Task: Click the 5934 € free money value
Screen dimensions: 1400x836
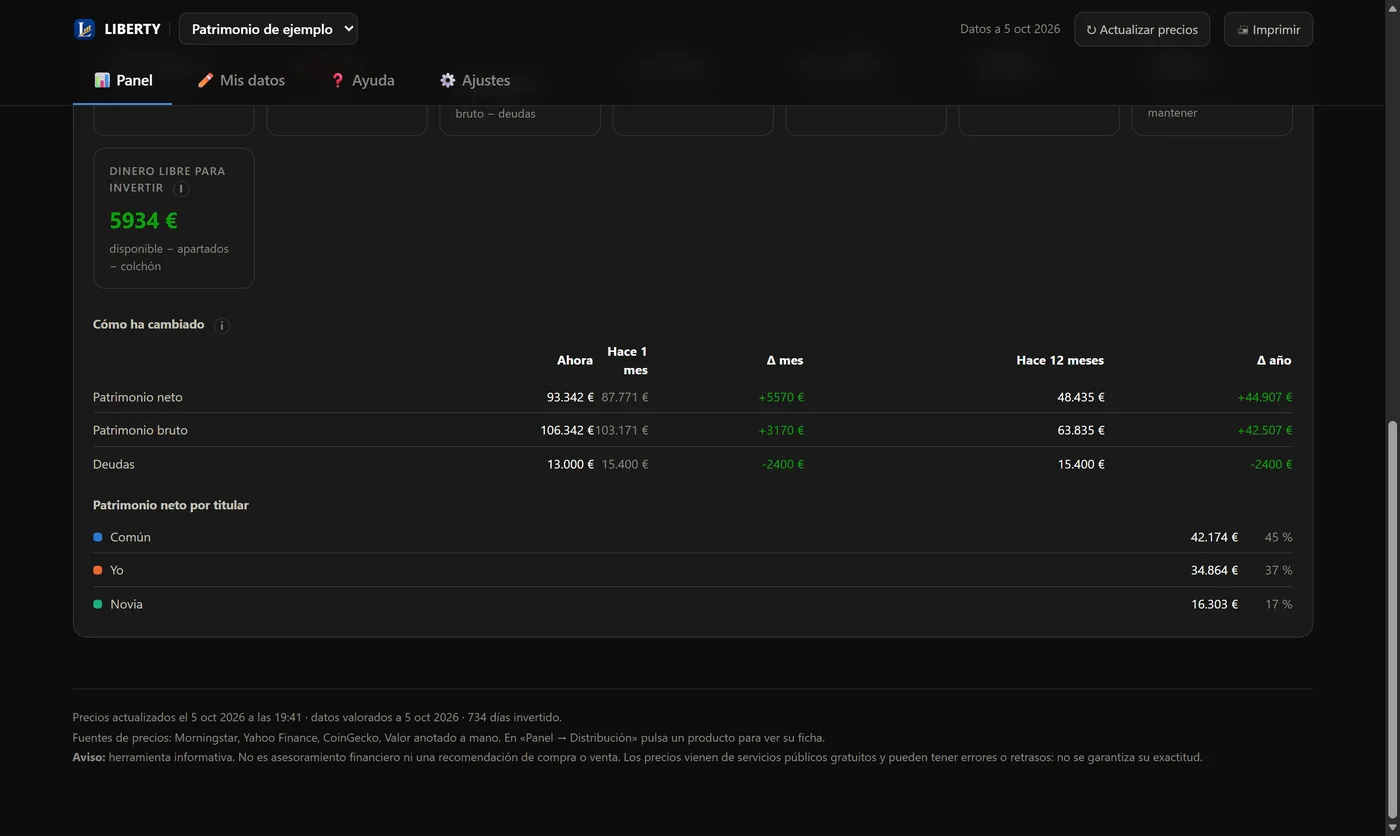Action: click(143, 220)
